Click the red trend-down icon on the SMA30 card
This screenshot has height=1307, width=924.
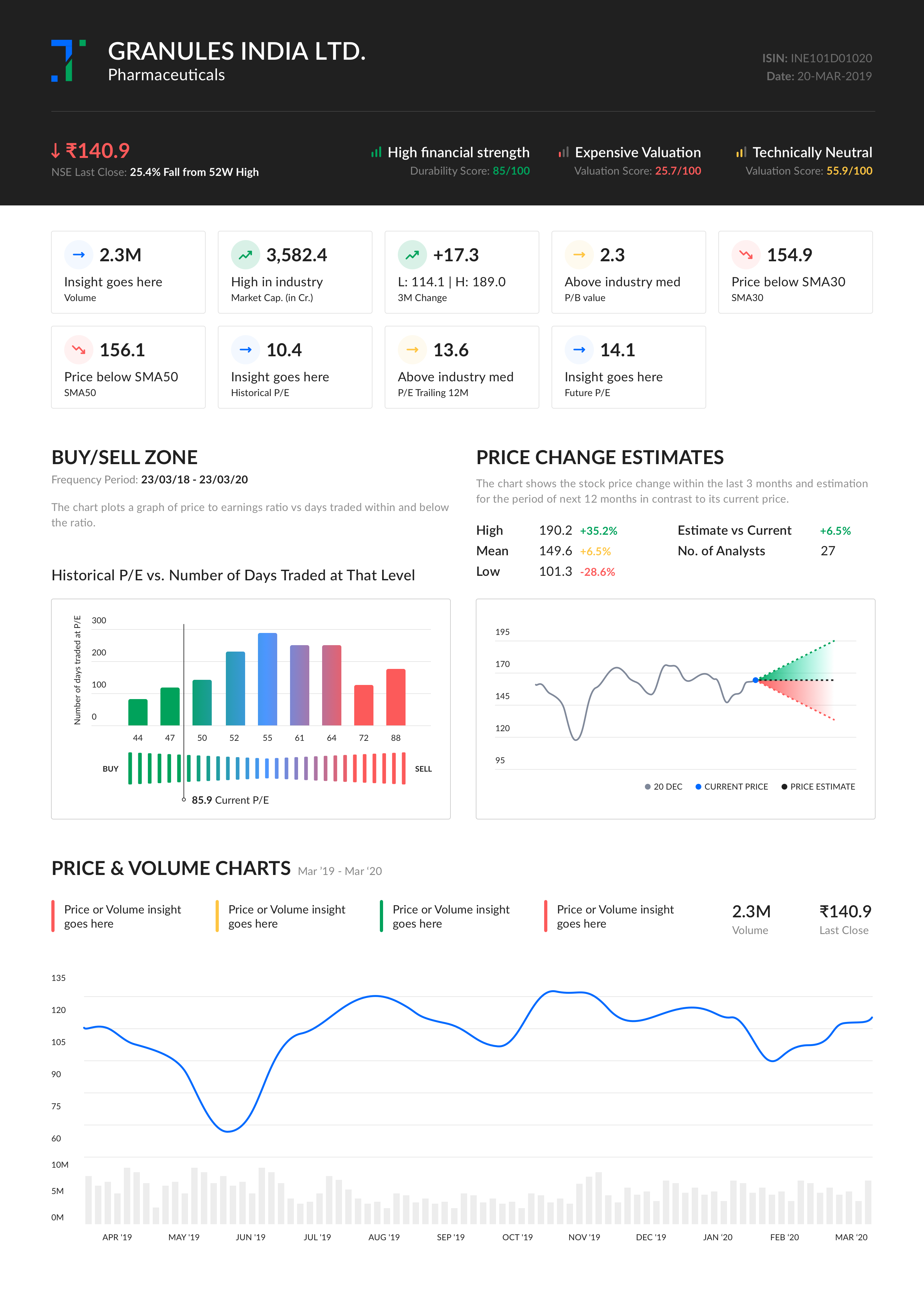click(x=745, y=255)
